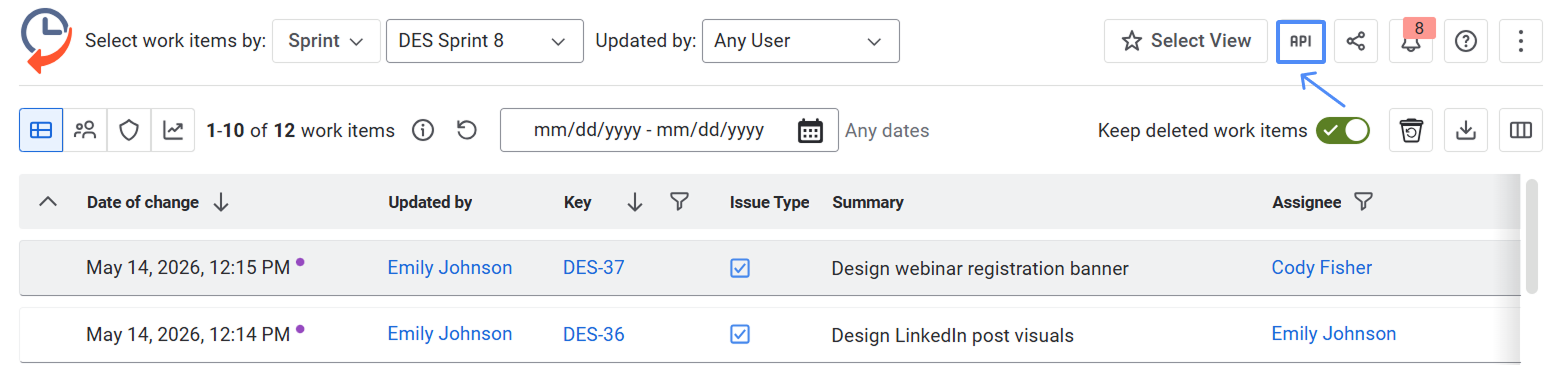Open the DES Sprint 8 dropdown
Image resolution: width=1556 pixels, height=365 pixels.
(x=485, y=41)
